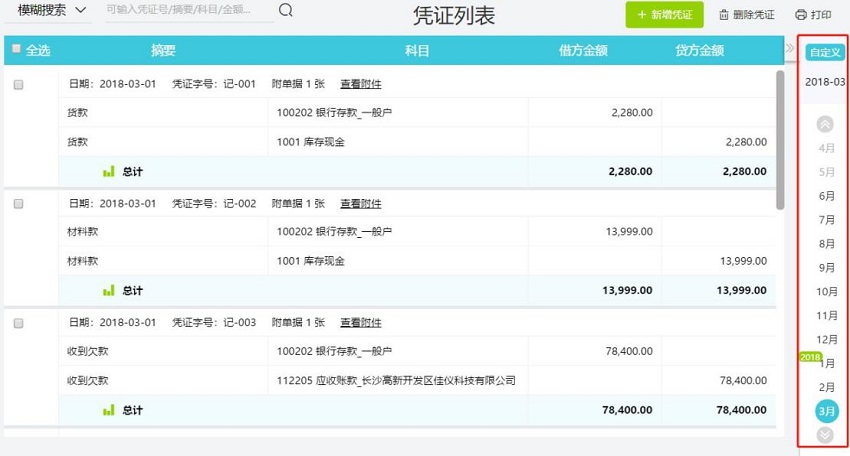This screenshot has height=456, width=850.
Task: Click the 新增凭证 button
Action: pos(664,15)
